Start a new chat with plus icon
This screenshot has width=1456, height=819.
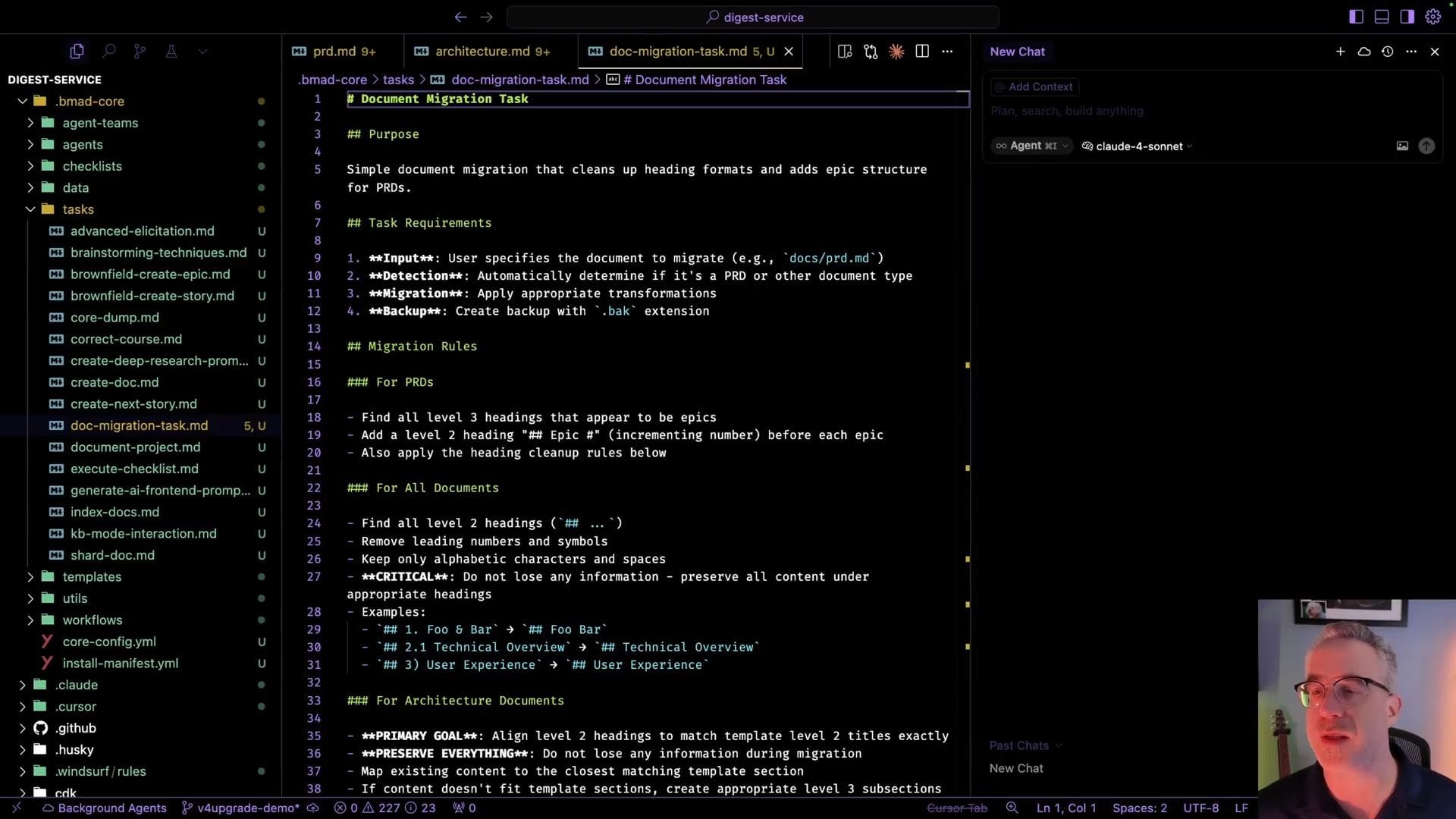1340,52
